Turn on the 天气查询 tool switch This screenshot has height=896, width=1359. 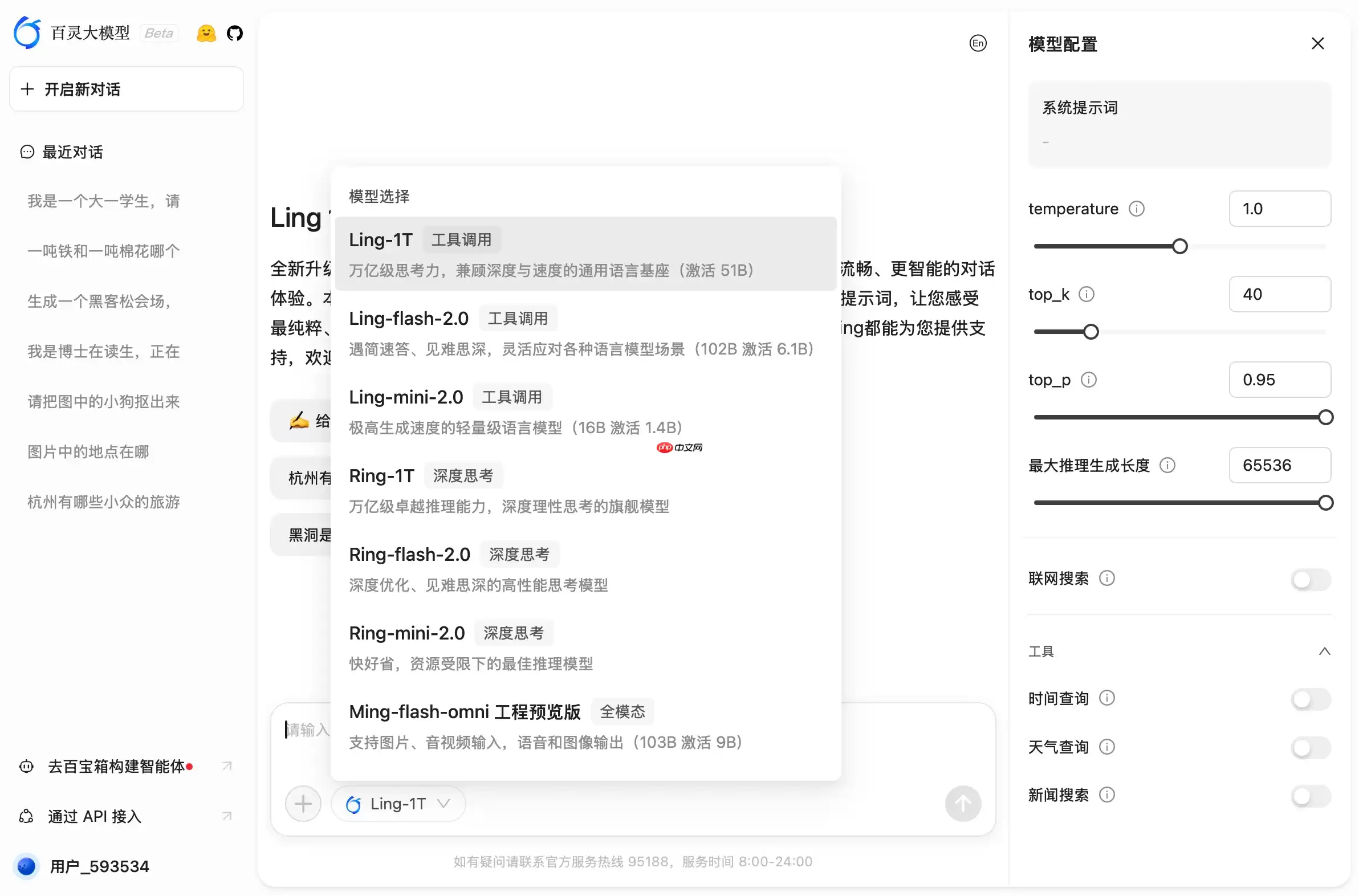coord(1310,747)
